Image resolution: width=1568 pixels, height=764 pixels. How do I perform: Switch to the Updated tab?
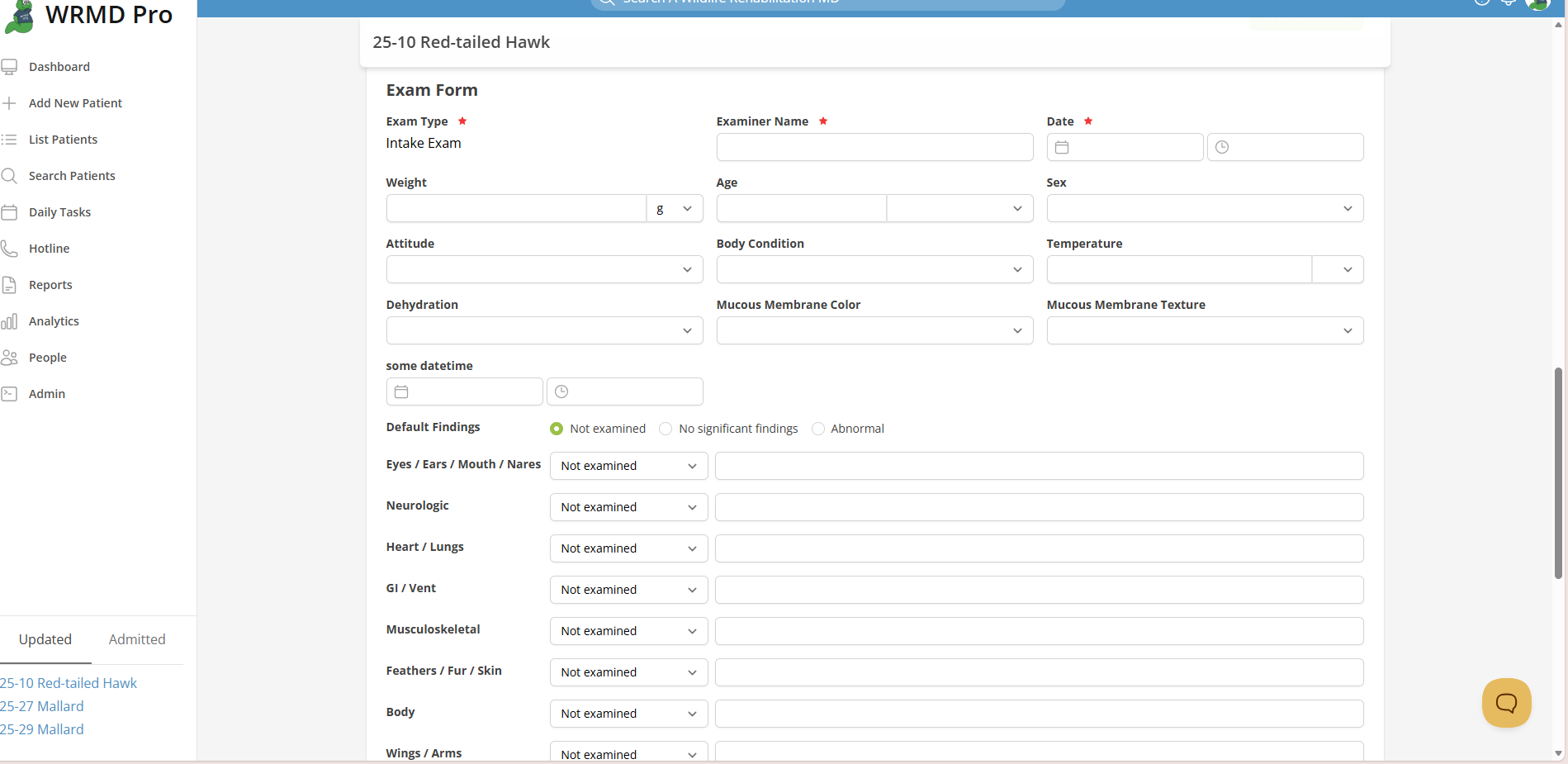click(45, 639)
